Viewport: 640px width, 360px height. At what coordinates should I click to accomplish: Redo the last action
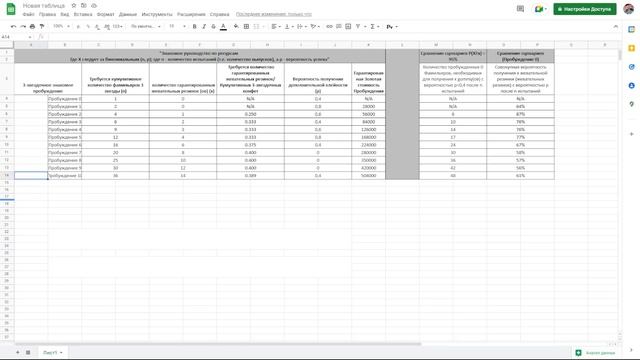(x=23, y=27)
